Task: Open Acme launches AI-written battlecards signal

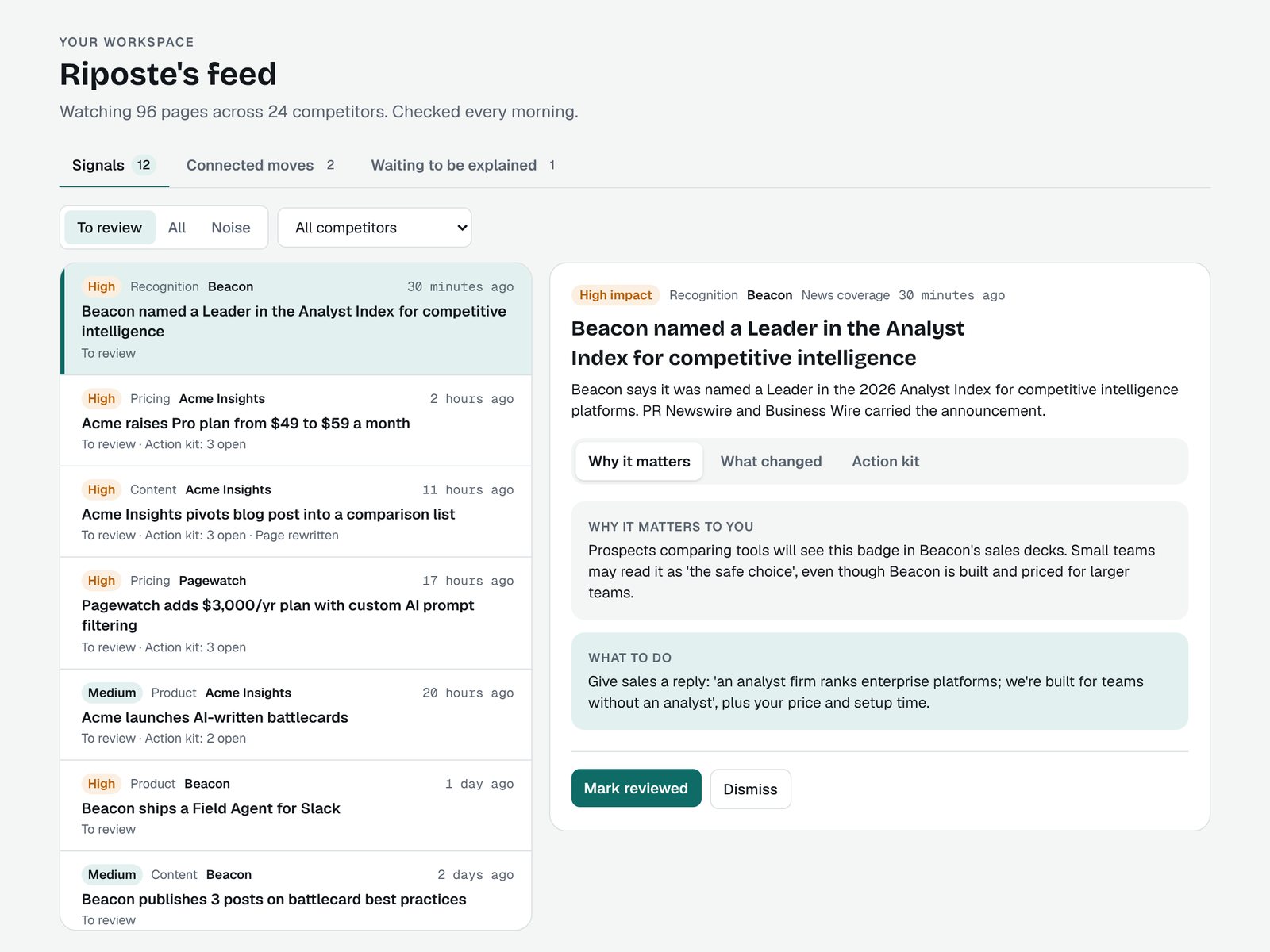Action: point(296,715)
